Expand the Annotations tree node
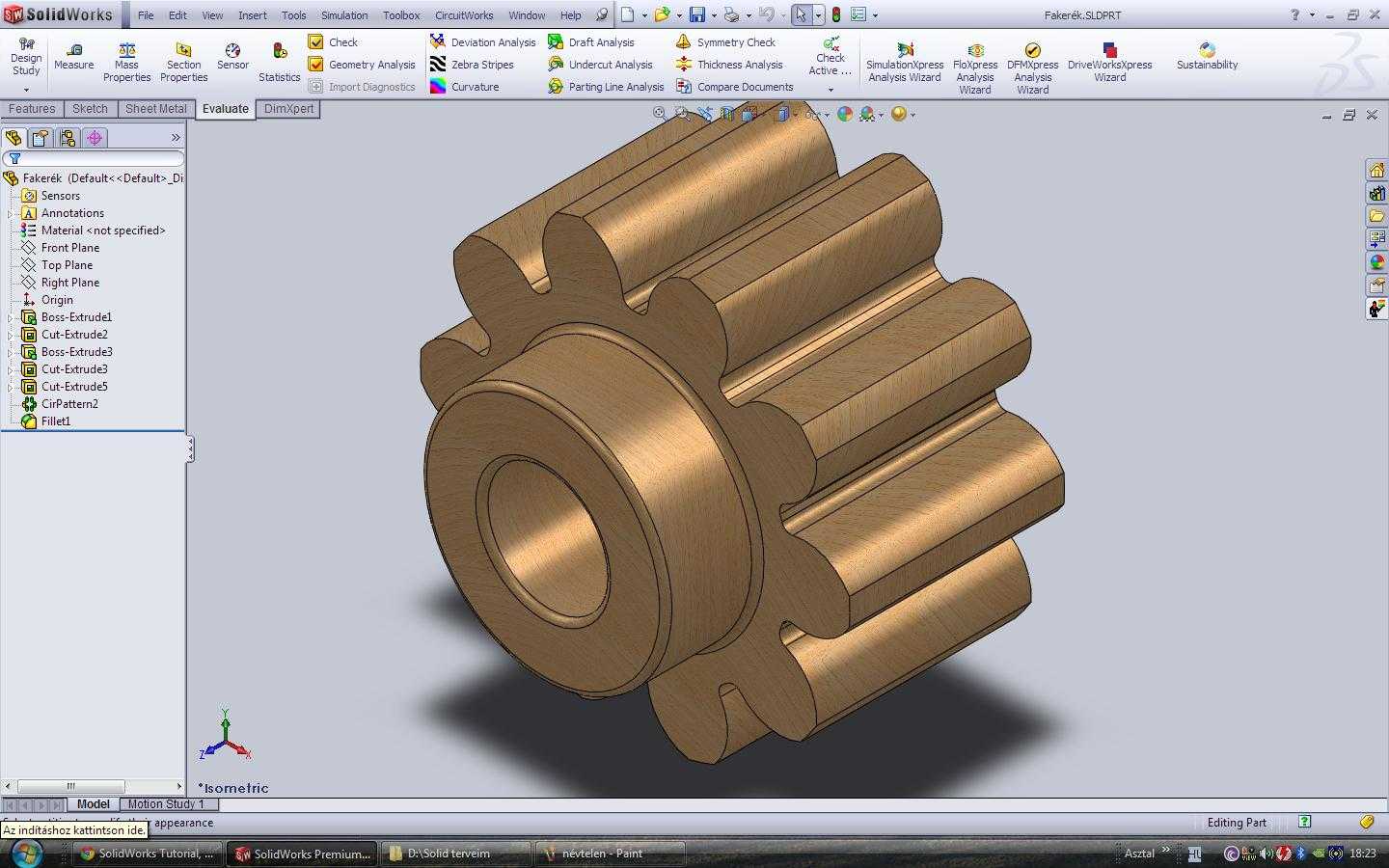This screenshot has height=868, width=1389. coord(11,213)
